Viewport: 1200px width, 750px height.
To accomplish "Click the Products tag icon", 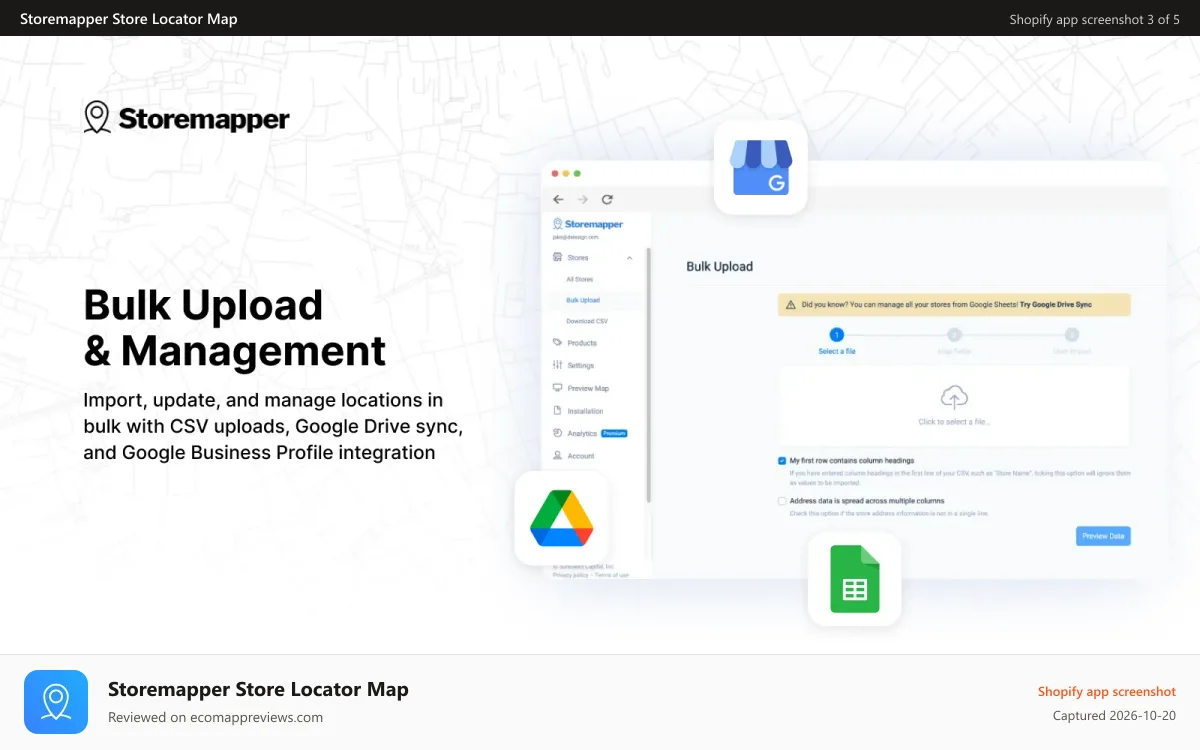I will pos(557,342).
